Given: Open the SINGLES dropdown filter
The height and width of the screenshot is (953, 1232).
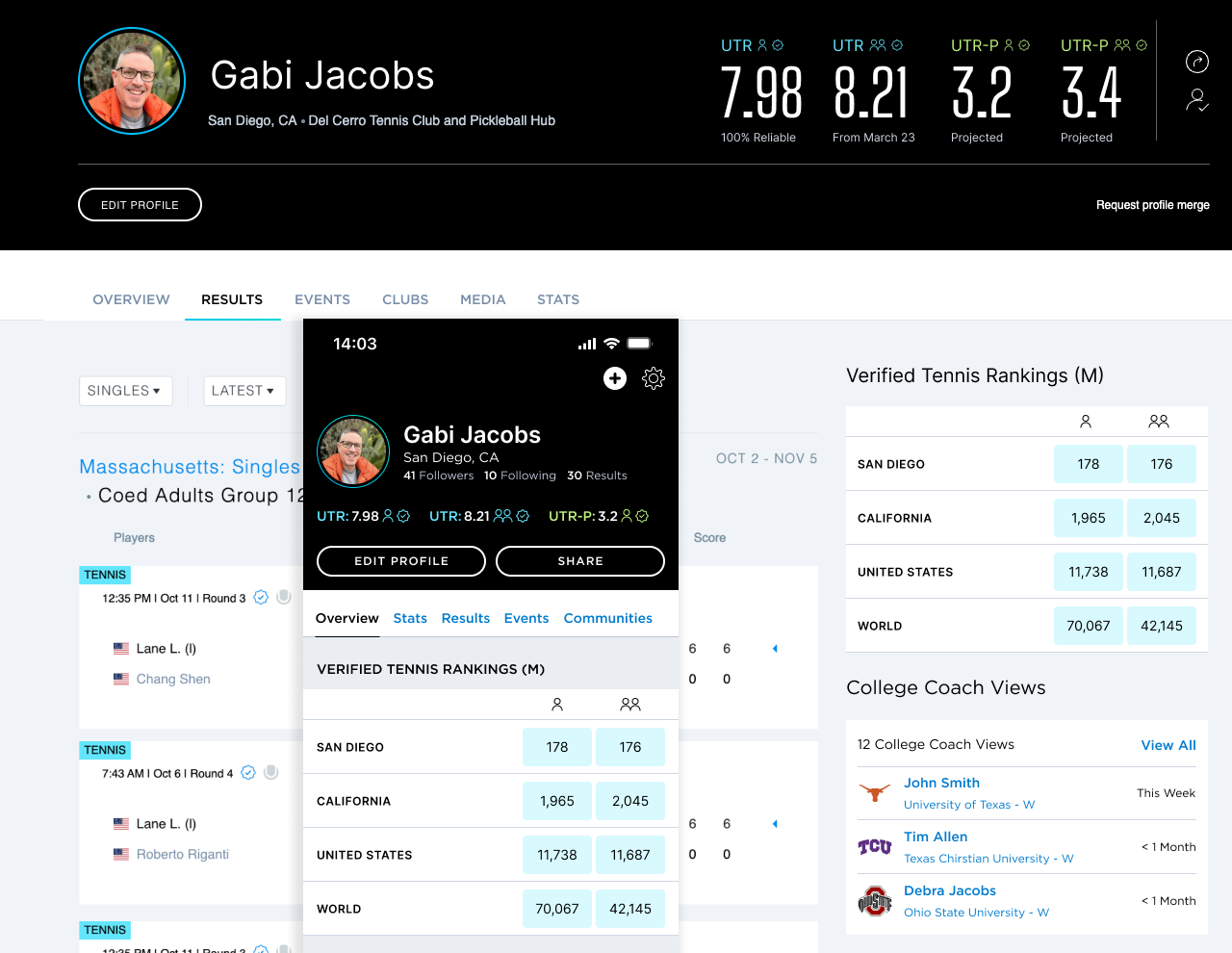Looking at the screenshot, I should click(125, 391).
